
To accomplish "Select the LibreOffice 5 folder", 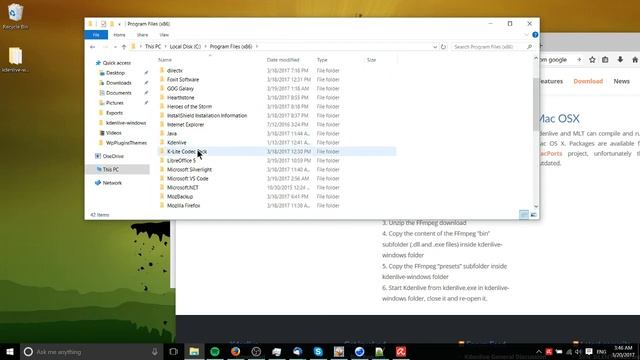I will point(181,160).
